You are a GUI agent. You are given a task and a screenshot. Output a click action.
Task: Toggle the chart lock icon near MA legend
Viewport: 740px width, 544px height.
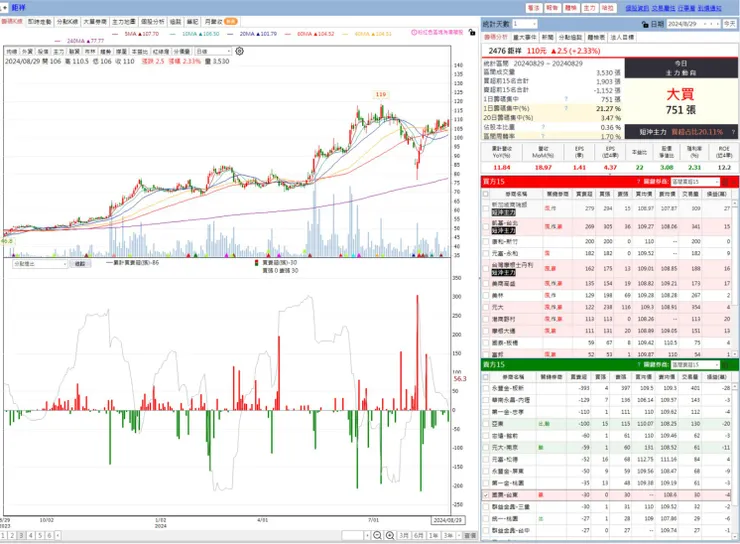click(471, 32)
